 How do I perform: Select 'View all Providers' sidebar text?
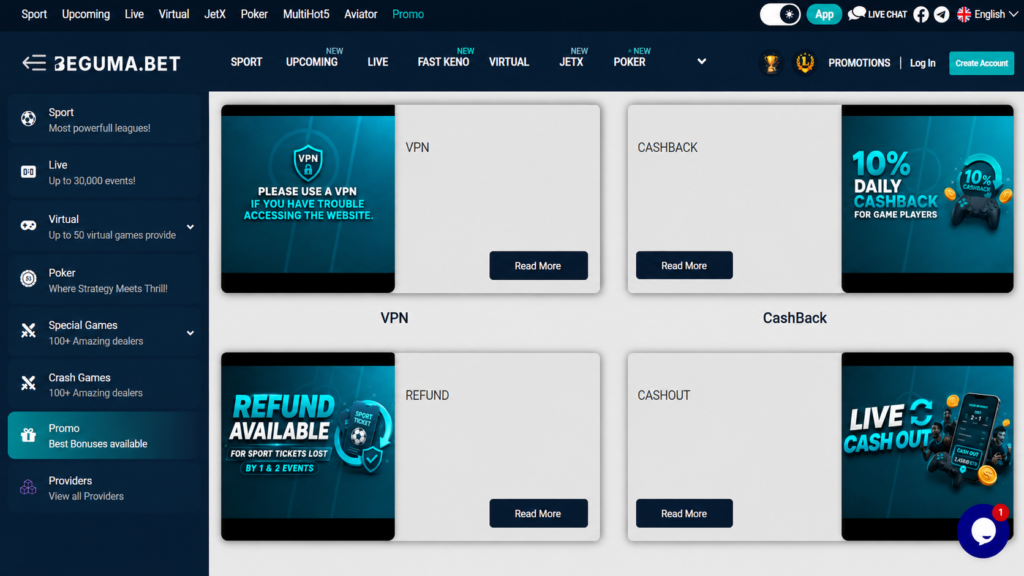pyautogui.click(x=86, y=496)
